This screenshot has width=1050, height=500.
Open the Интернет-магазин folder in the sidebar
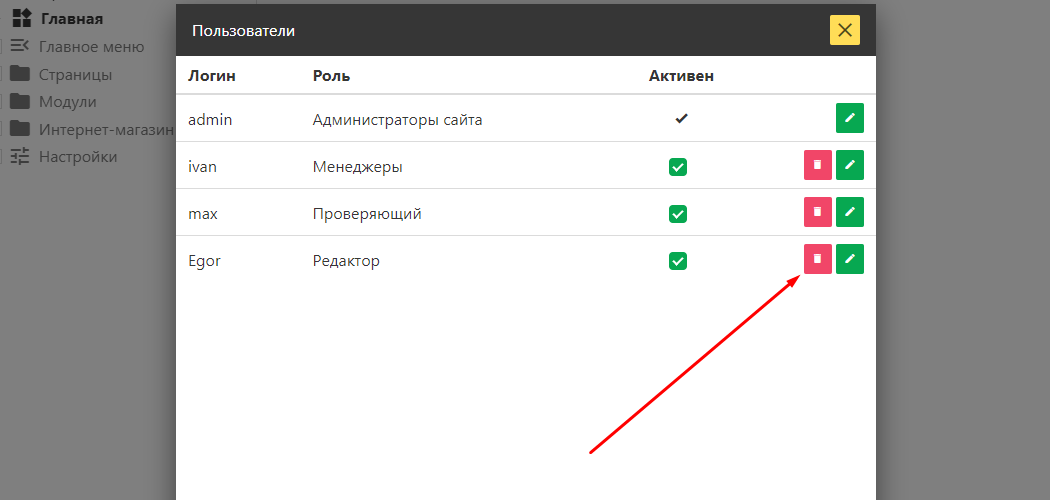click(x=106, y=129)
